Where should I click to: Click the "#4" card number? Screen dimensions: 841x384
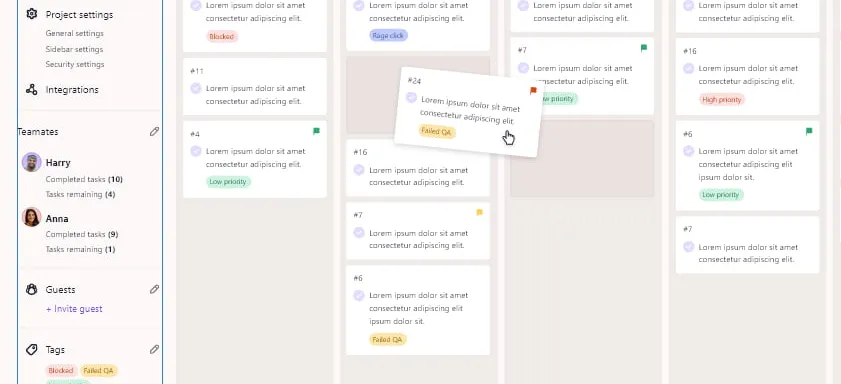click(195, 134)
